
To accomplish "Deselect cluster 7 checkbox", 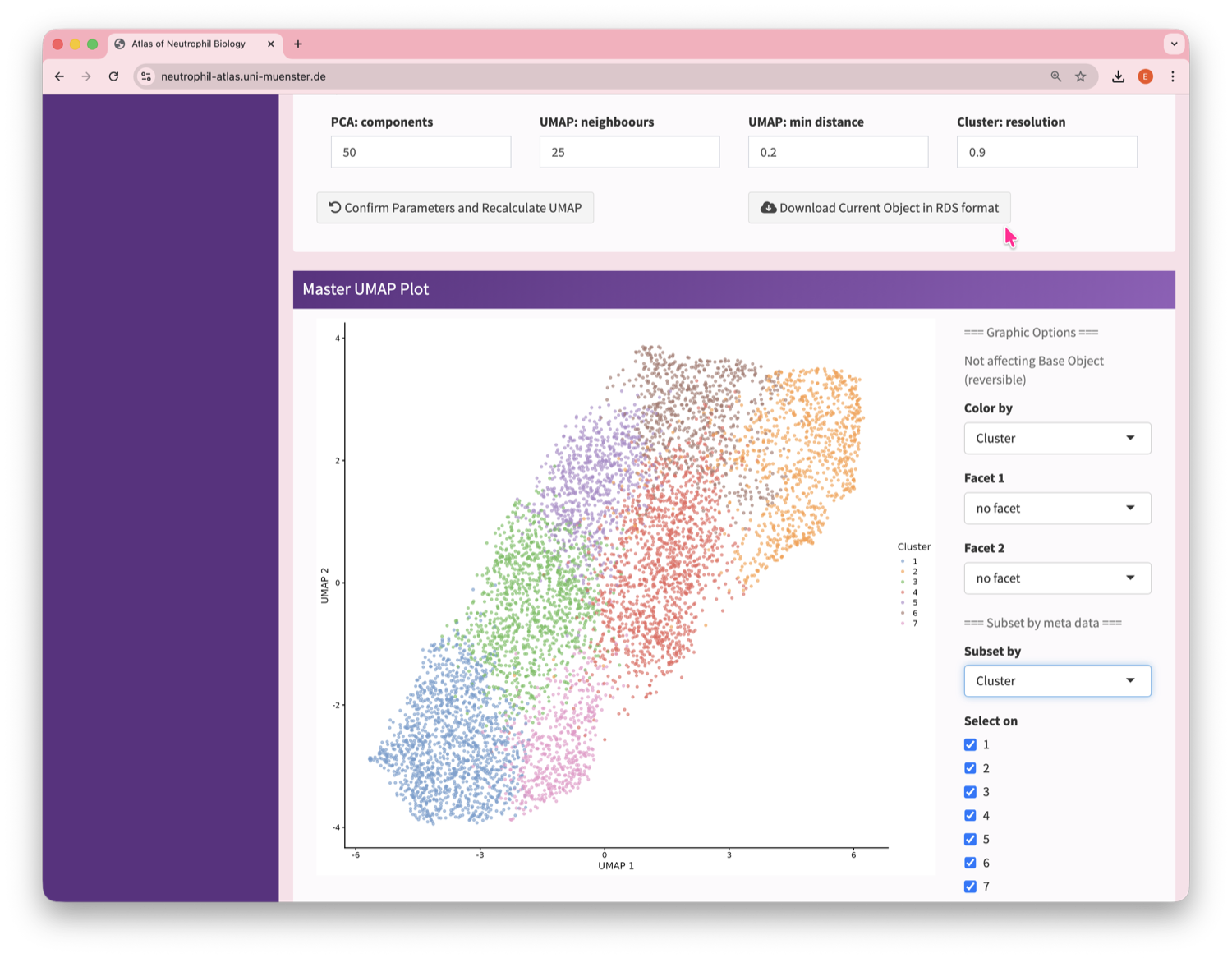I will (970, 887).
